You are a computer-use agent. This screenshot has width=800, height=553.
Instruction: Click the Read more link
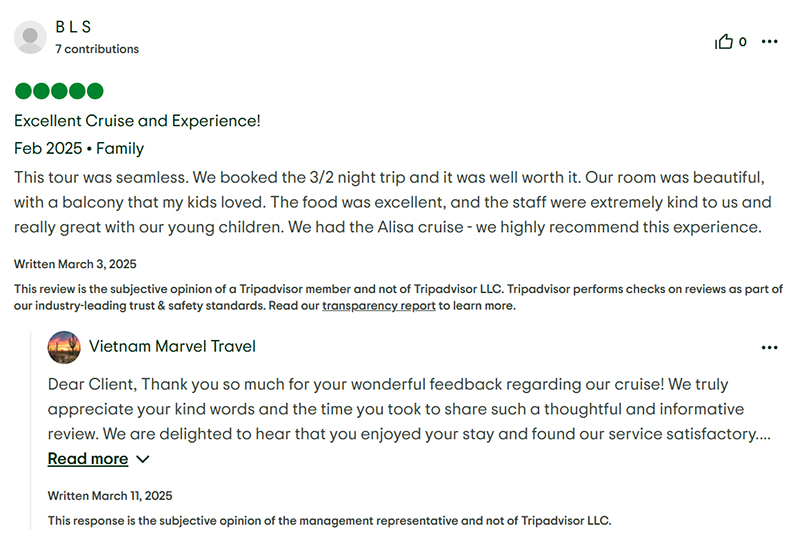click(88, 459)
